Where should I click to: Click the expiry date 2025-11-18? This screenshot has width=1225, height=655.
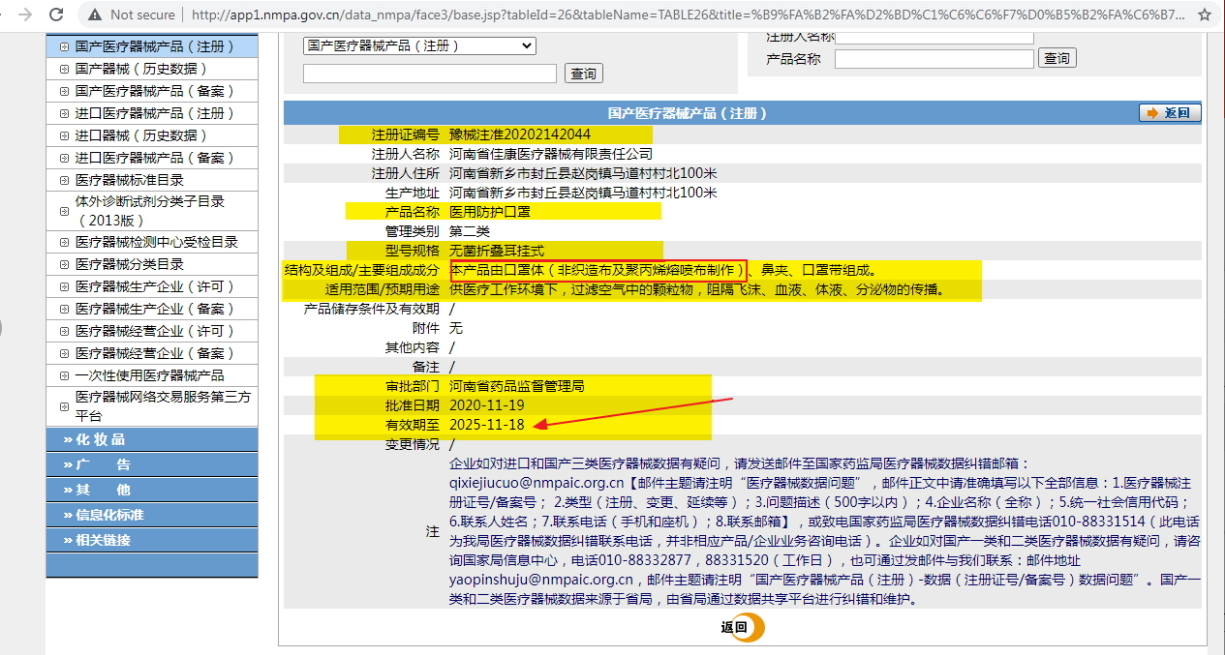click(487, 425)
